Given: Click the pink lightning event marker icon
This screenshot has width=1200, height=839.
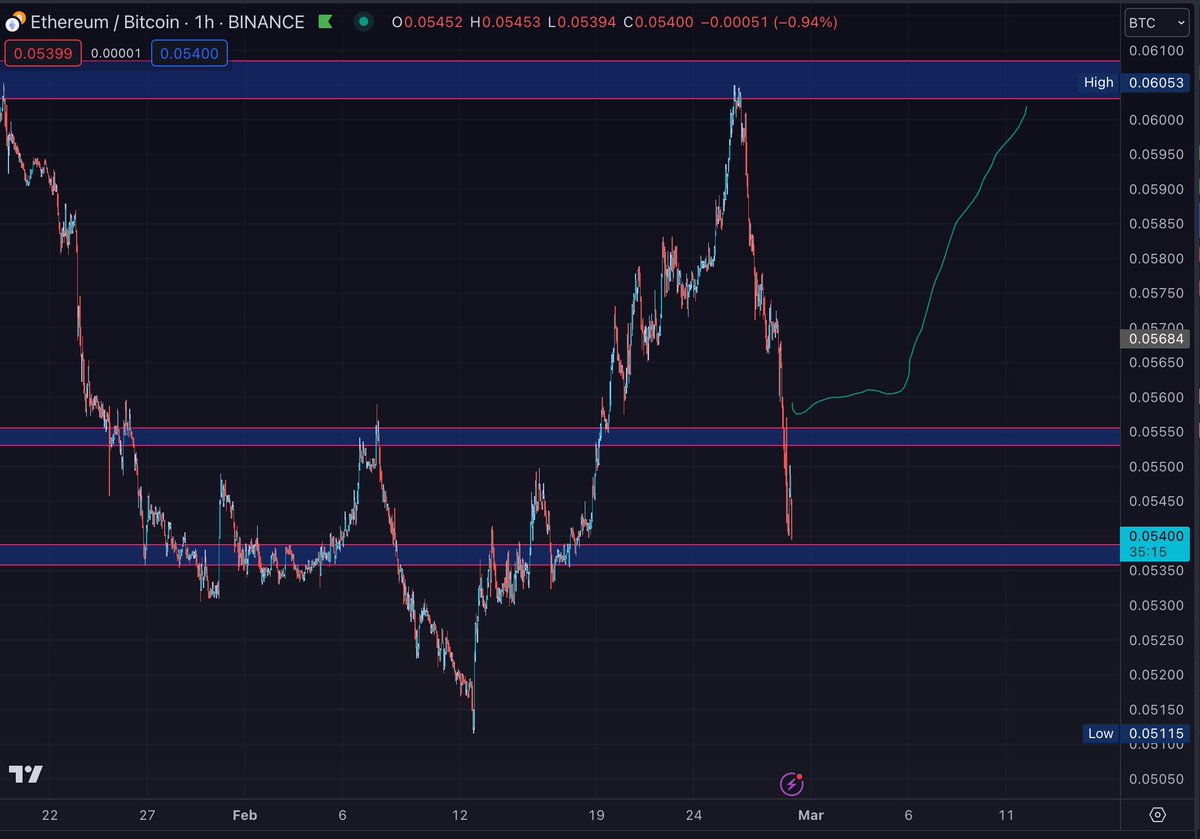Looking at the screenshot, I should (x=791, y=784).
